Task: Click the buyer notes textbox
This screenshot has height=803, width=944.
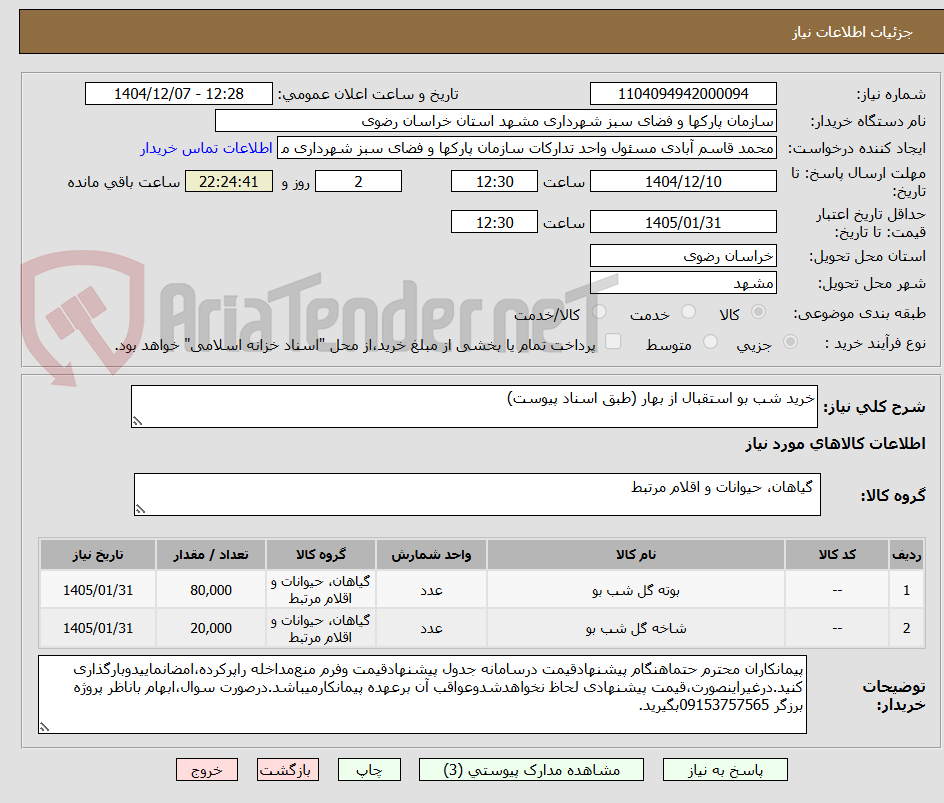Action: 422,695
